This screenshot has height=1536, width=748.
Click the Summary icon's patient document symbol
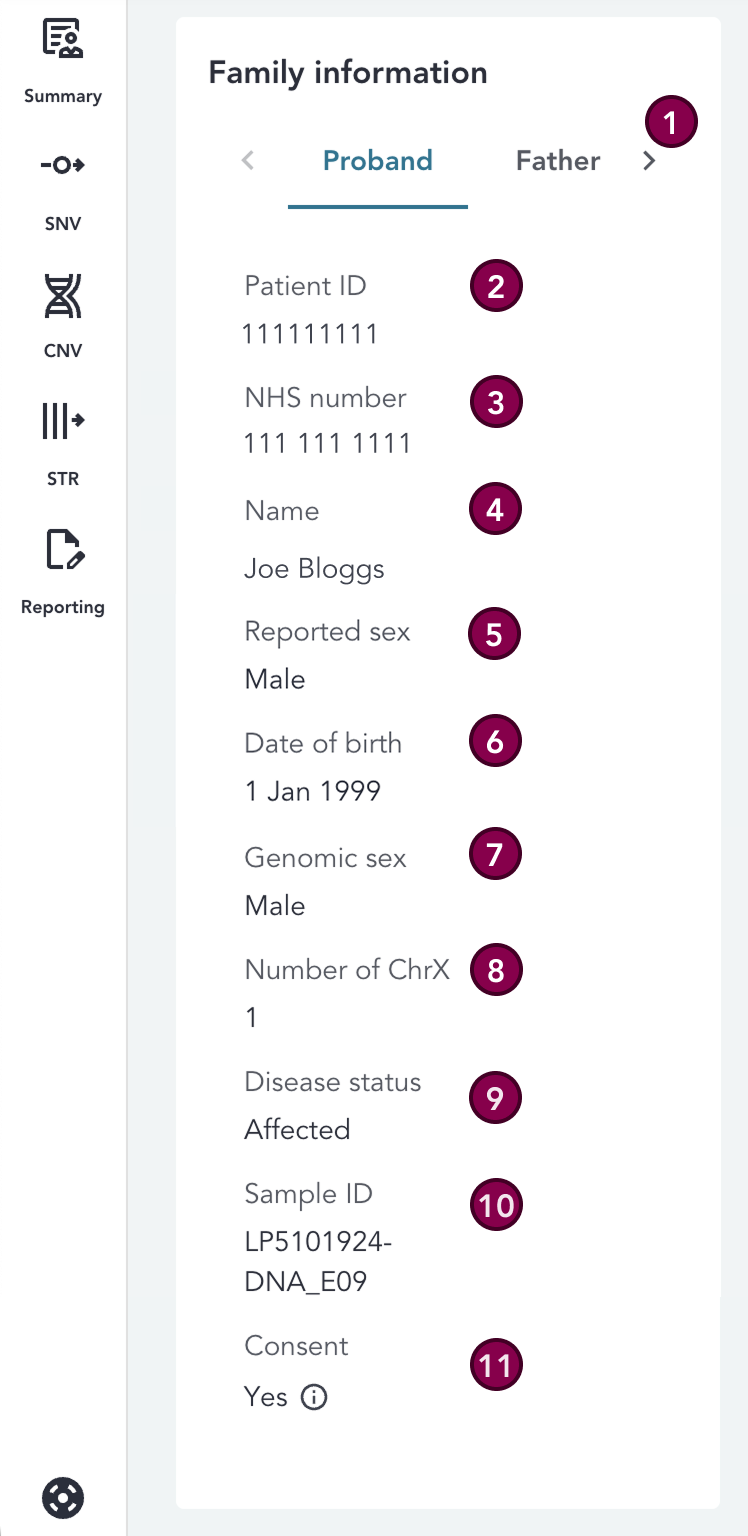(x=62, y=38)
